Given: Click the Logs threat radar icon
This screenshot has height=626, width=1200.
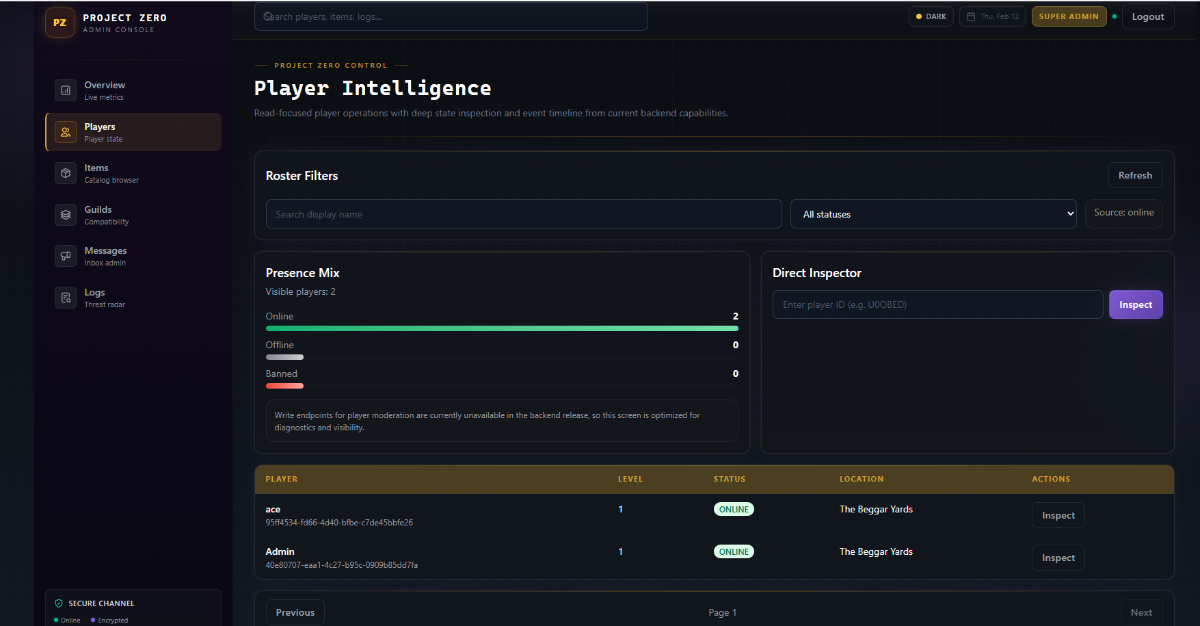Looking at the screenshot, I should 65,297.
